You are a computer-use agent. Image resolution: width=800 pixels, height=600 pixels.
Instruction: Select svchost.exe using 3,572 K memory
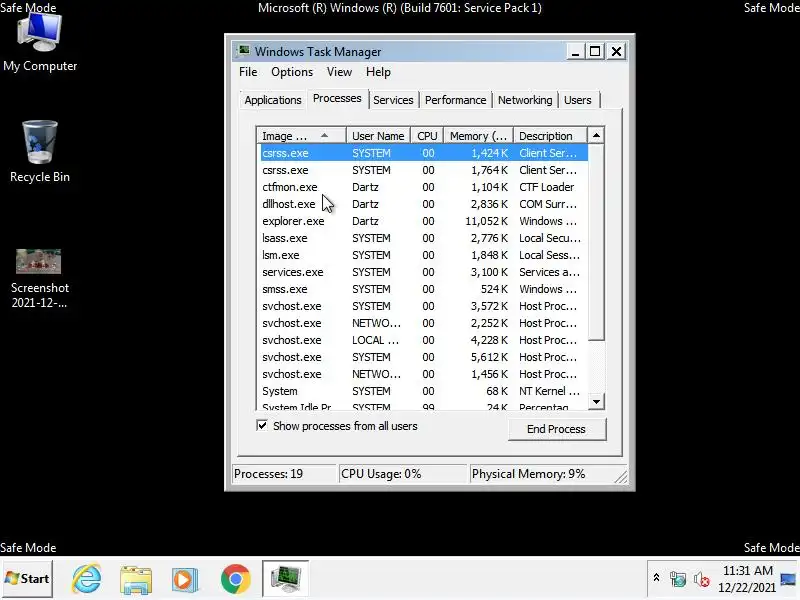point(424,306)
